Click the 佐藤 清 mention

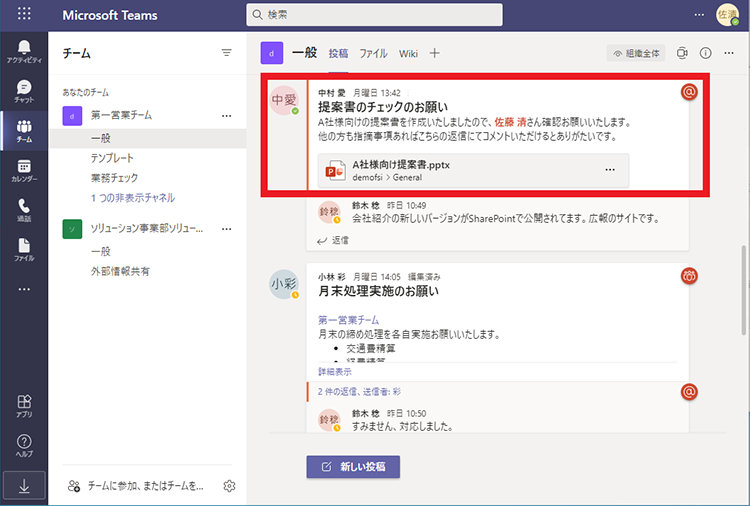(510, 122)
